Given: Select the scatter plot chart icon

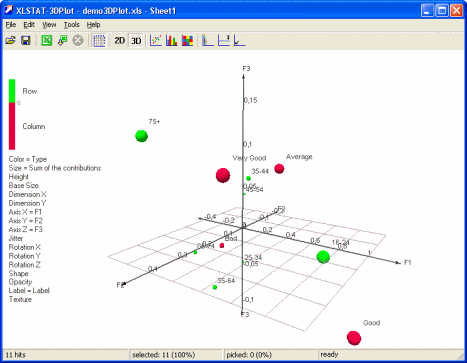Looking at the screenshot, I should (156, 41).
